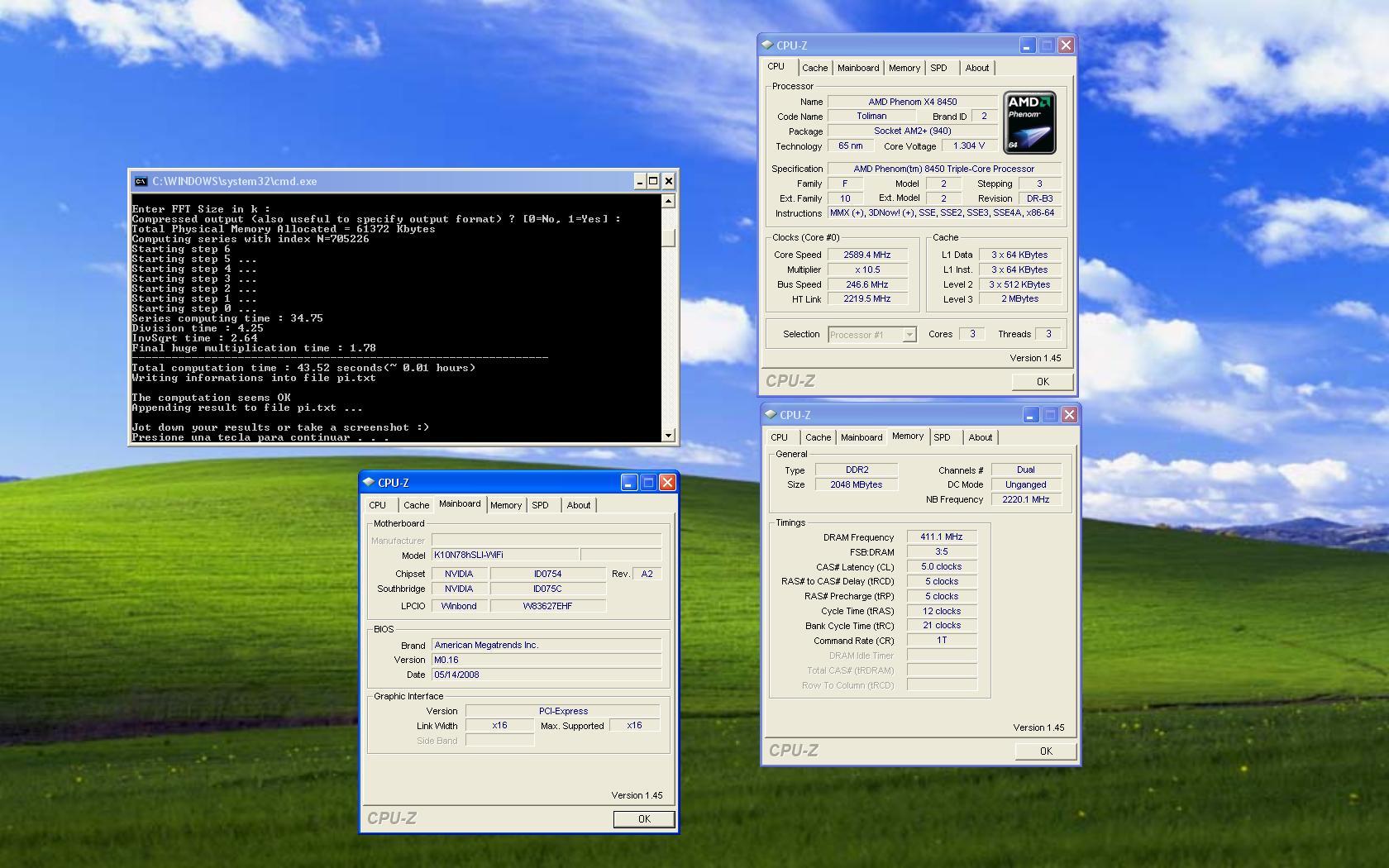Click OK in CPU-Z Mainboard window
This screenshot has width=1389, height=868.
click(644, 819)
